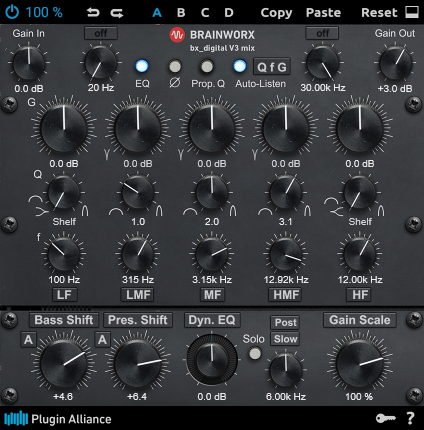Click the MF notch gamma icon
The height and width of the screenshot is (430, 424).
[x=181, y=154]
